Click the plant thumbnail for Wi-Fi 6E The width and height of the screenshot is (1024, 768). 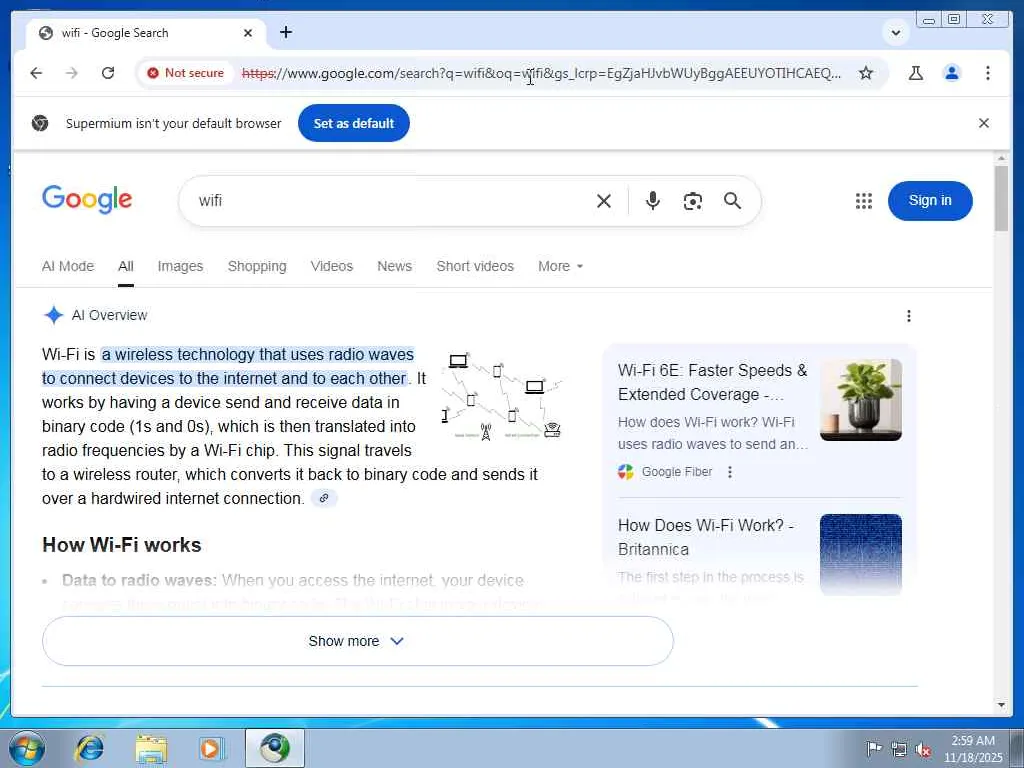[x=861, y=400]
